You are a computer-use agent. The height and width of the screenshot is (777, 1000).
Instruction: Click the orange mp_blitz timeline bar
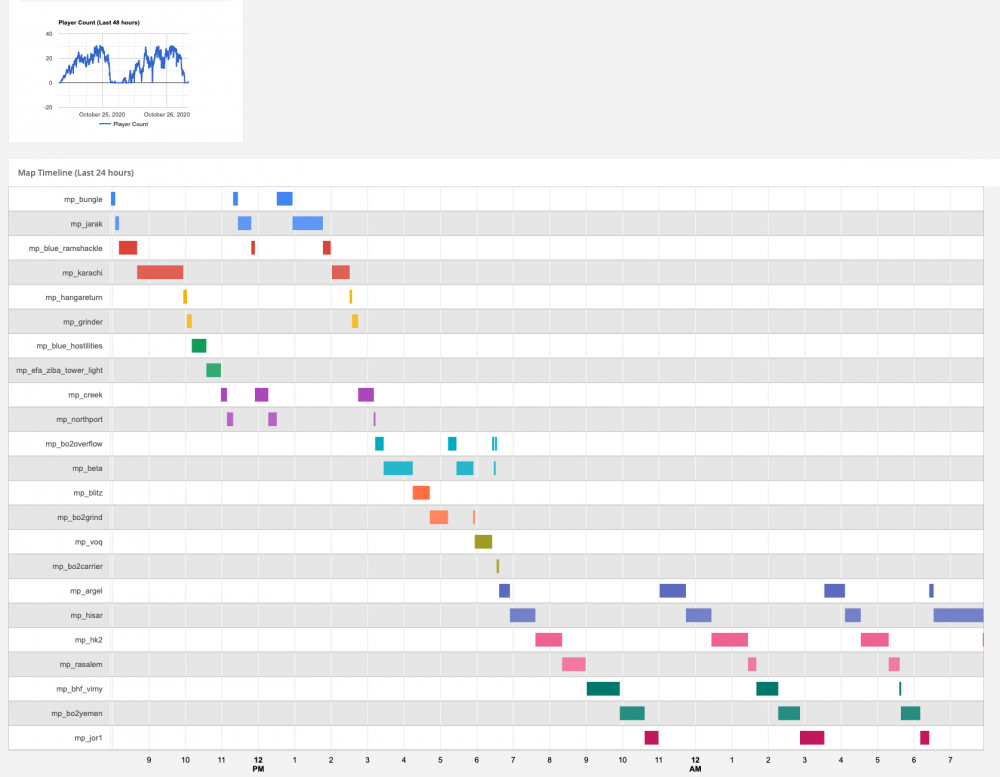[421, 492]
